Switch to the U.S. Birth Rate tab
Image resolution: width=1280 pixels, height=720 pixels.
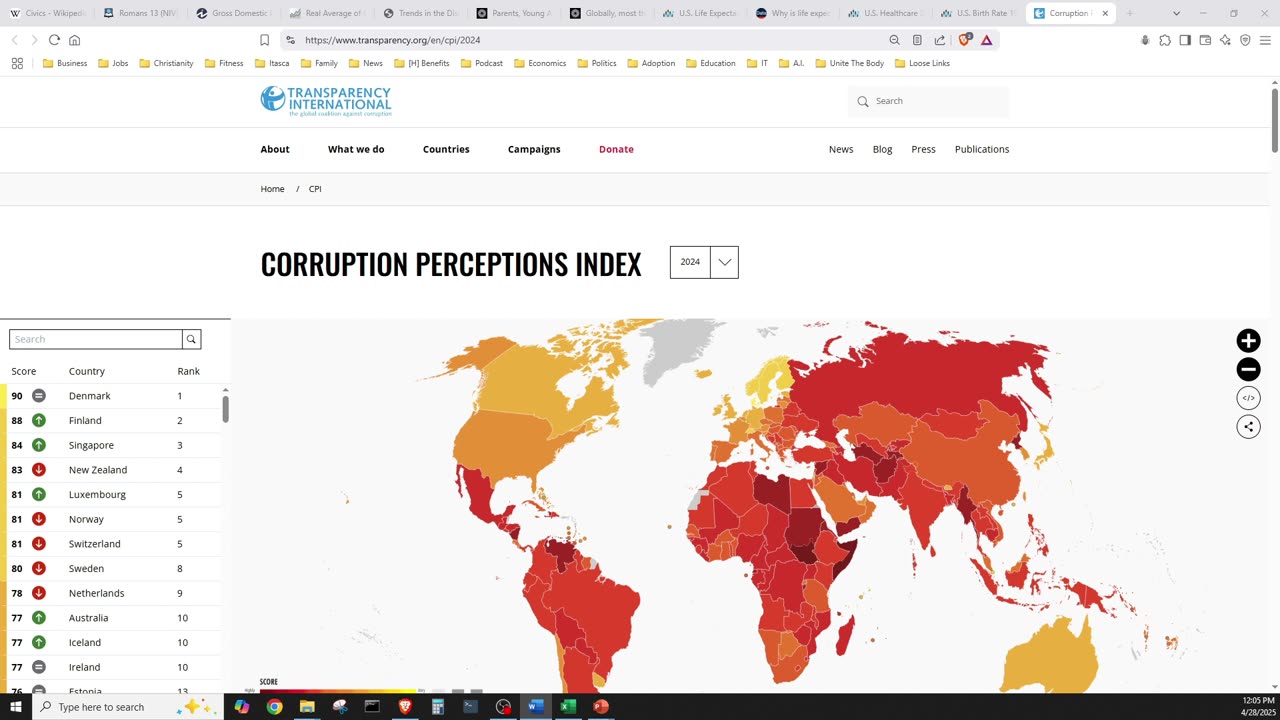point(976,13)
